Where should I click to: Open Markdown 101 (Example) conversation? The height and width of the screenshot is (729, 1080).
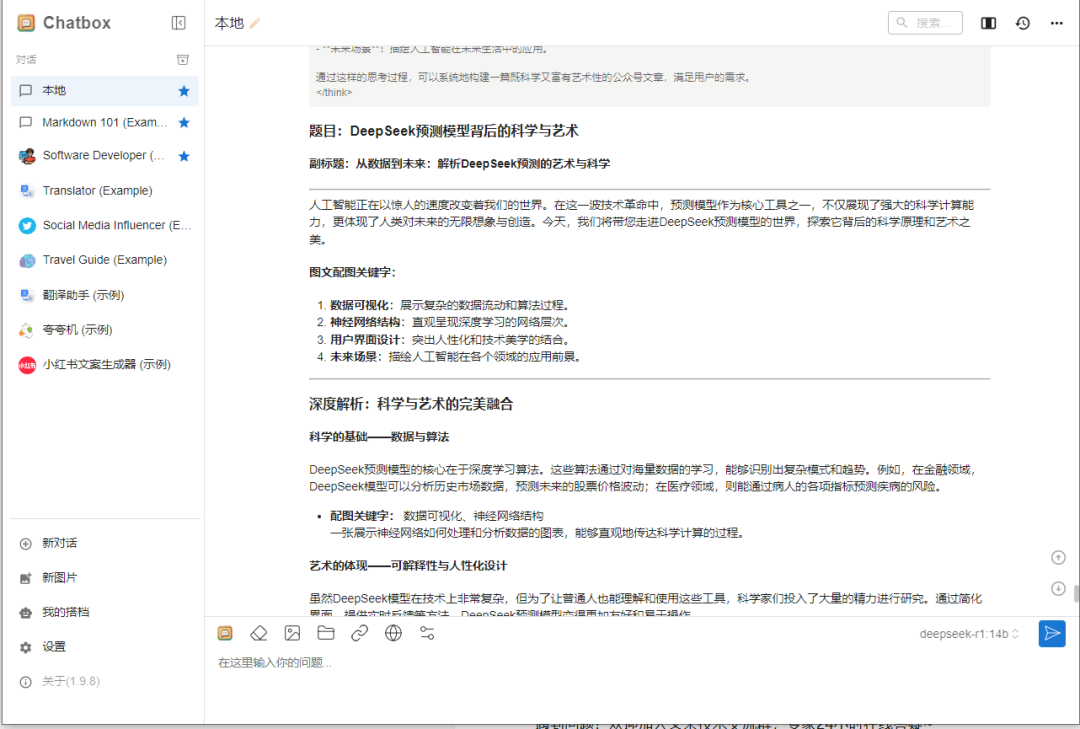105,123
